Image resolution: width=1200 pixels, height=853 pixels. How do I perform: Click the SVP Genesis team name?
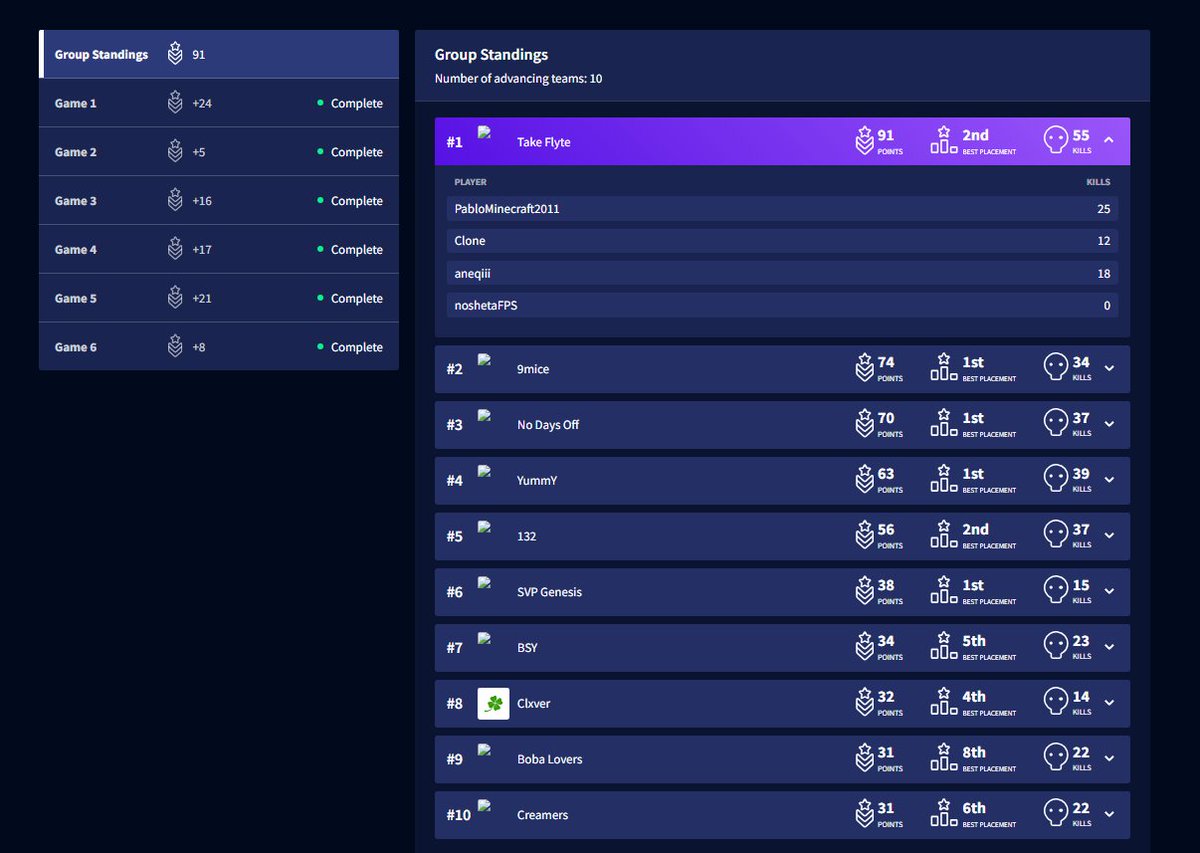(549, 592)
